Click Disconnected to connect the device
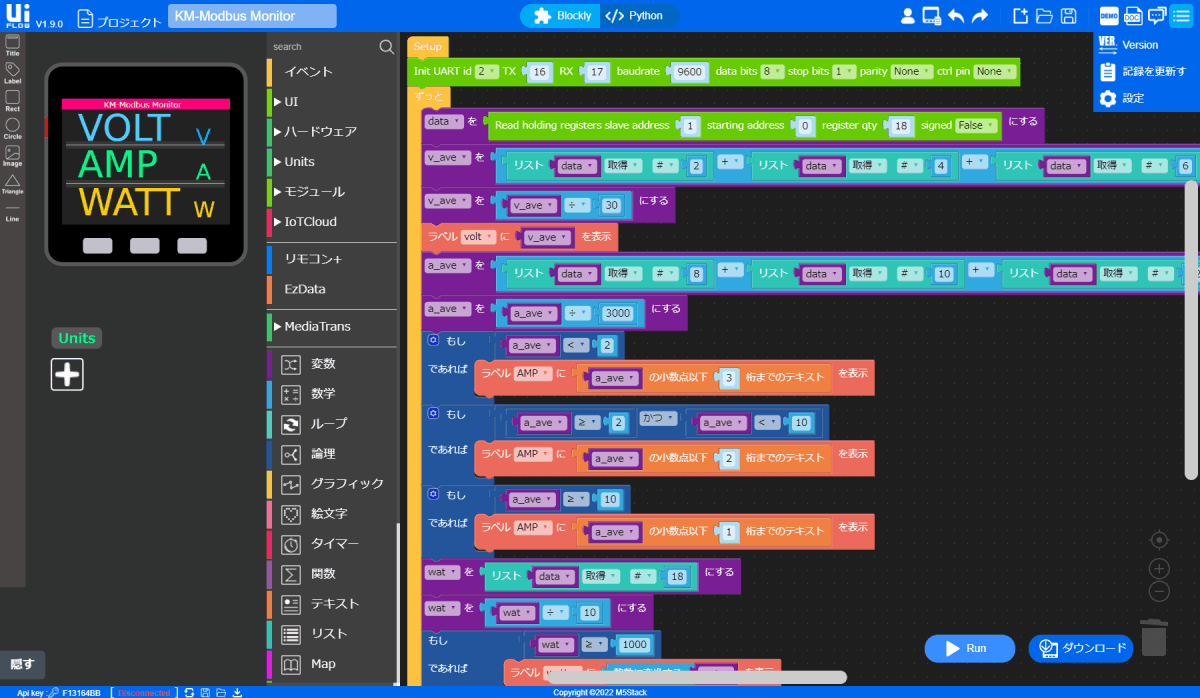The image size is (1200, 698). [x=144, y=692]
